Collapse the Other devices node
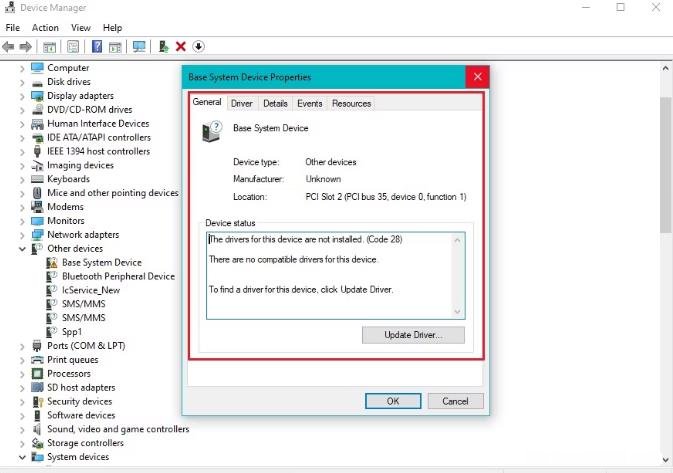673x473 pixels. pyautogui.click(x=22, y=249)
